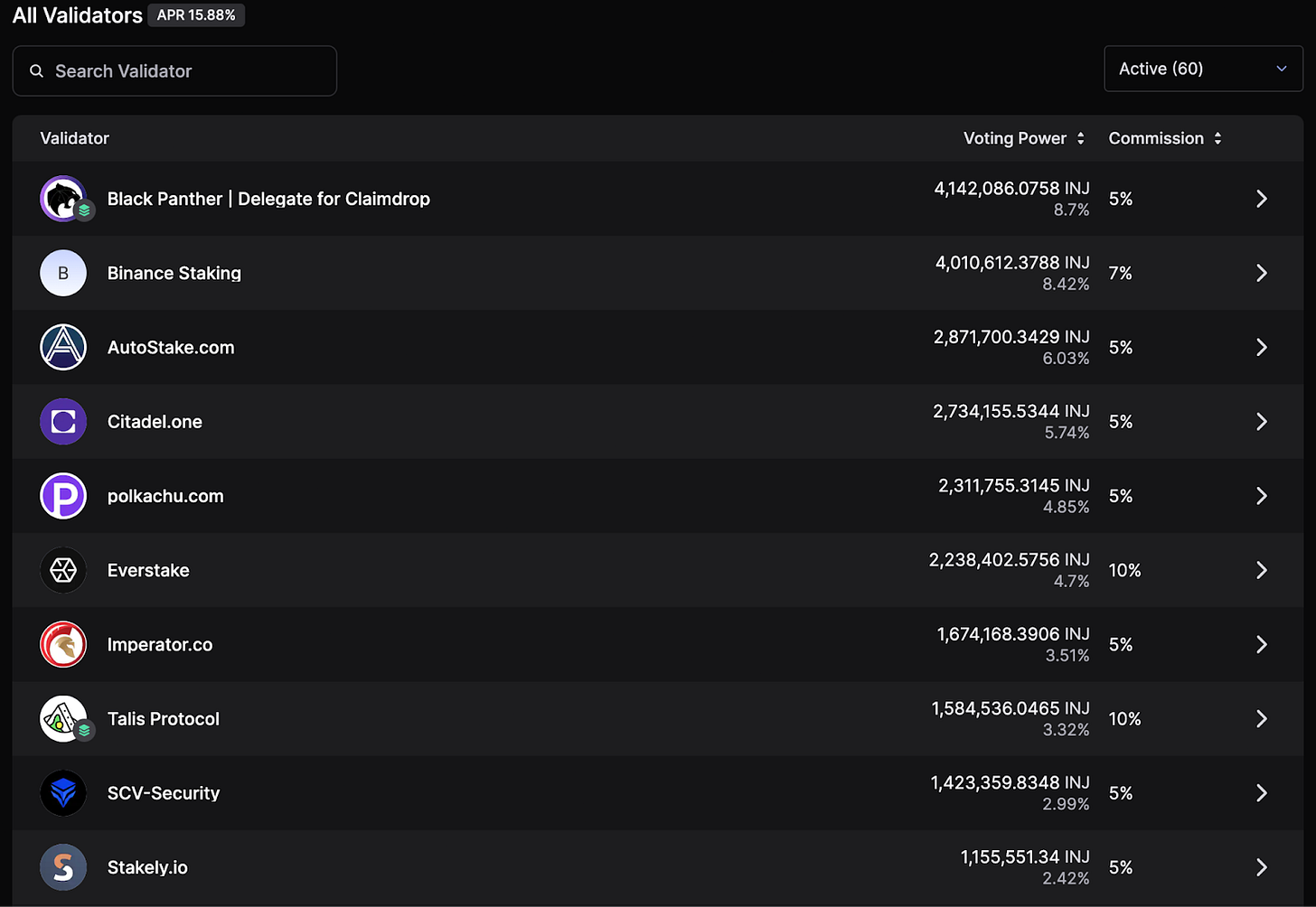Open the Imperator.co validator name

160,644
